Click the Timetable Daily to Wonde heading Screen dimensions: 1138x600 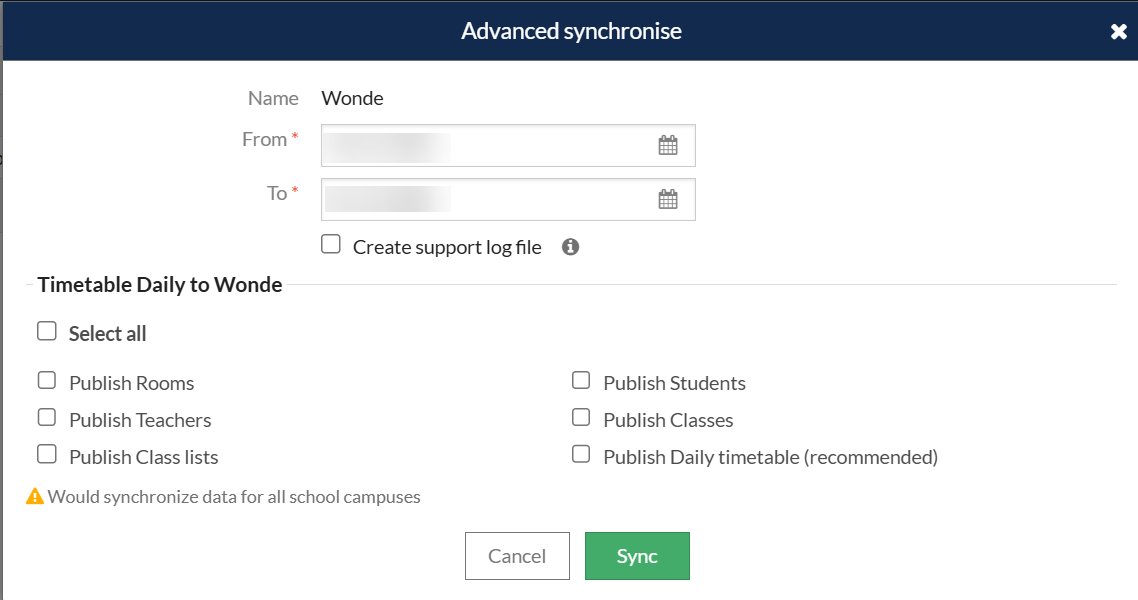(160, 285)
